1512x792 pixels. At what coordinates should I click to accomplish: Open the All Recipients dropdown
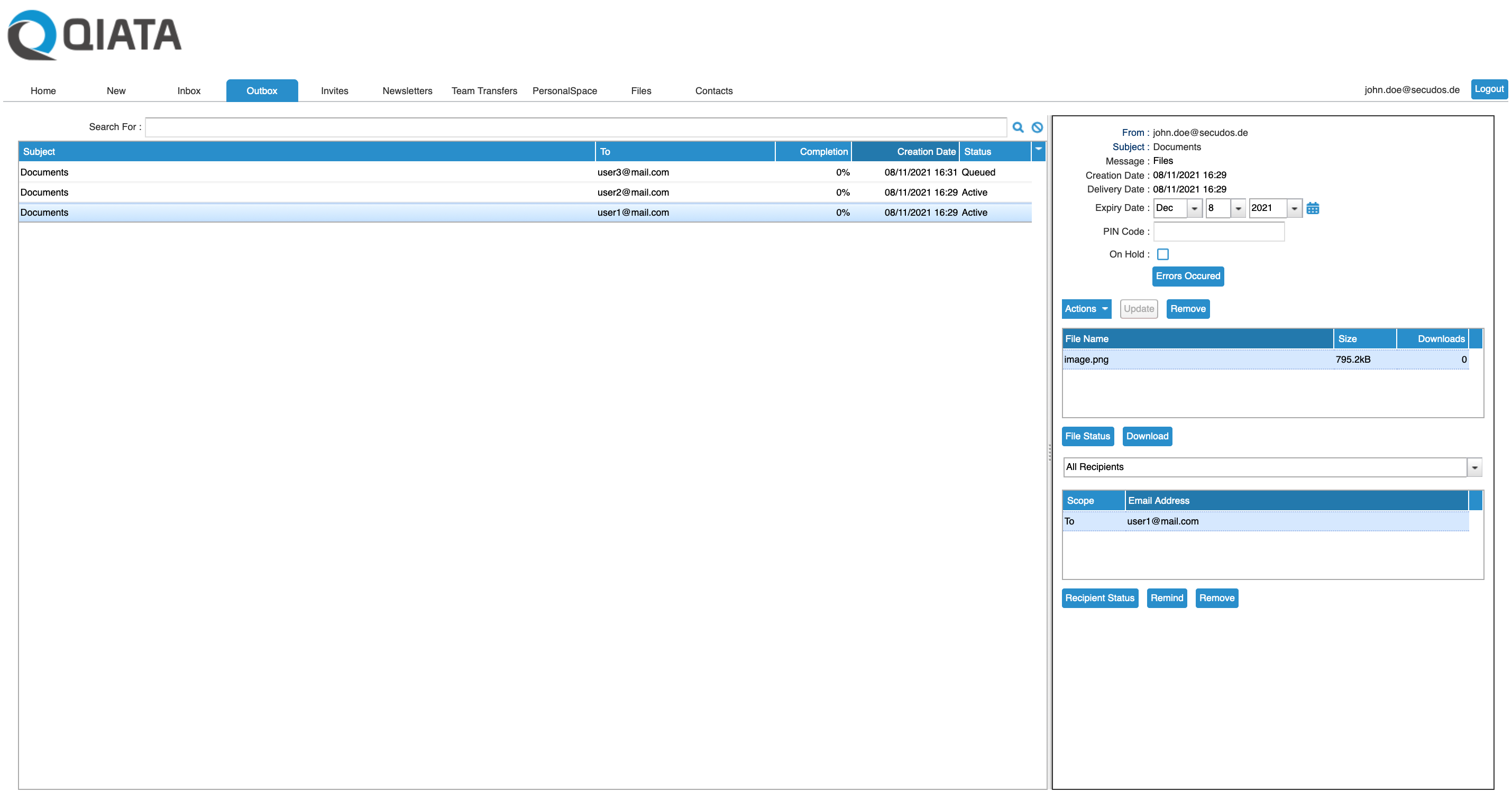pyautogui.click(x=1474, y=467)
